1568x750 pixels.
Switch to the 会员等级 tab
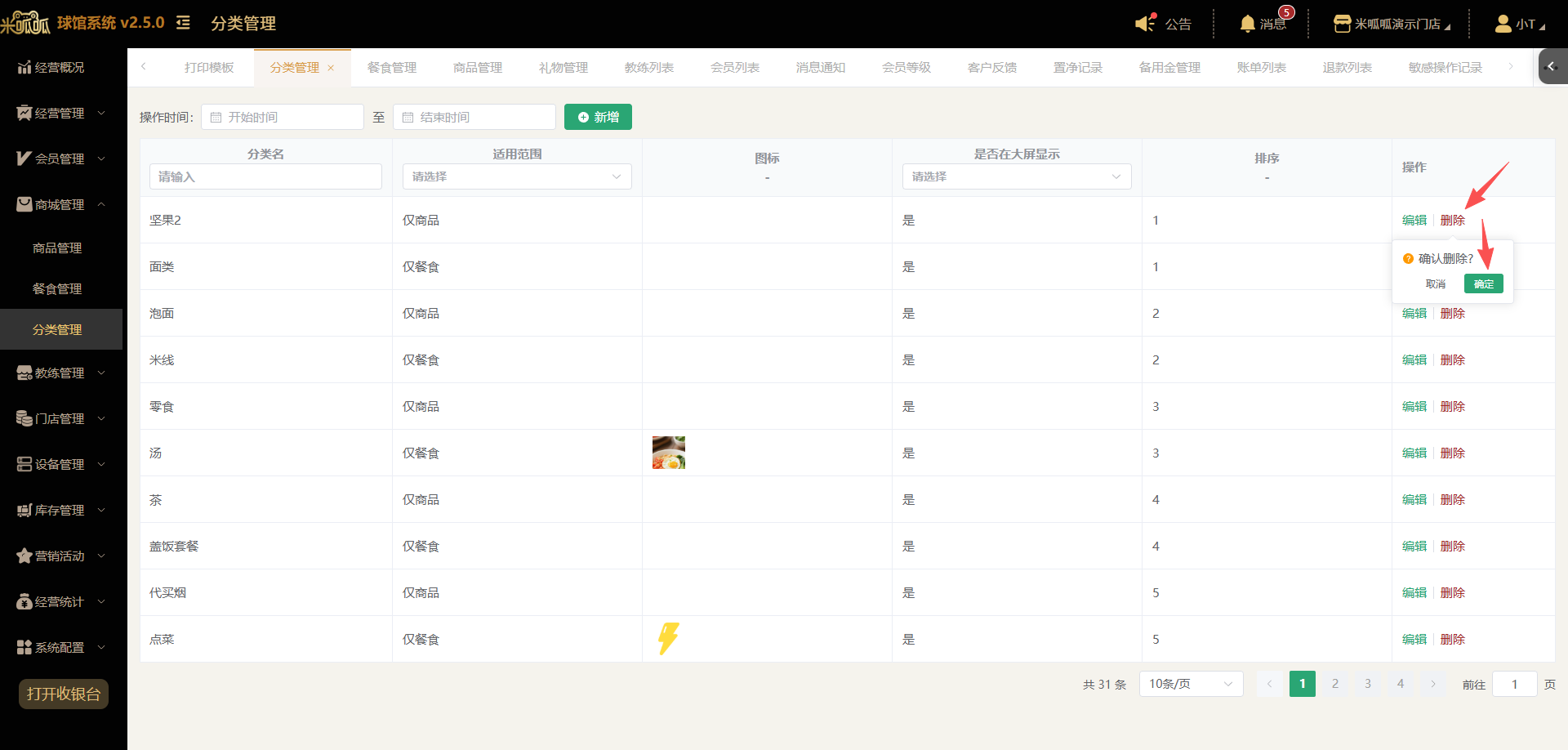click(x=906, y=67)
